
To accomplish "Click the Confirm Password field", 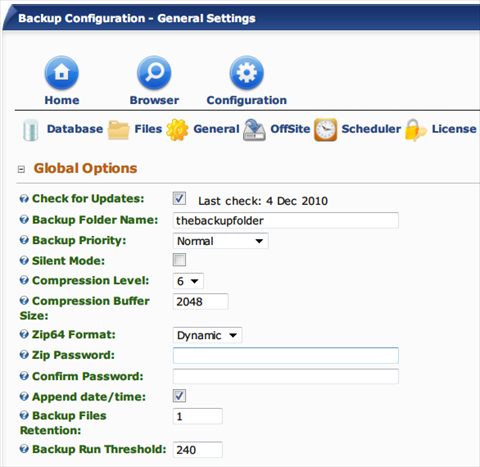I will pos(286,376).
